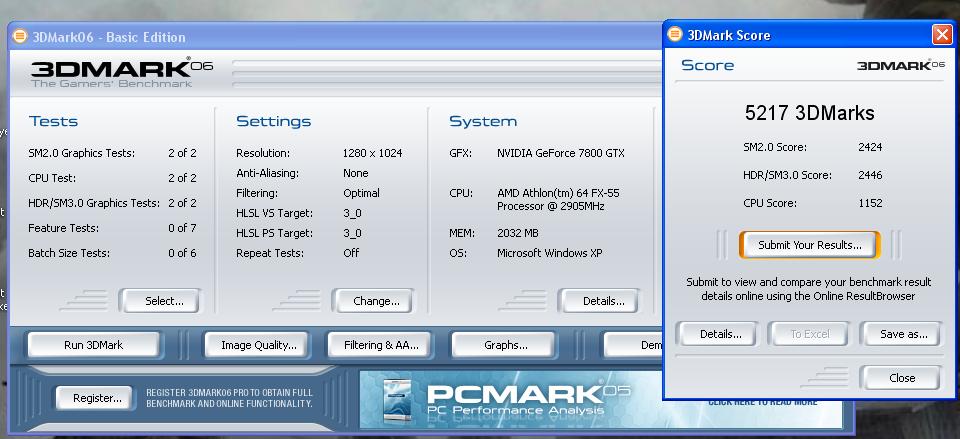Click the partially hidden Demo button
The image size is (960, 439).
tap(634, 345)
